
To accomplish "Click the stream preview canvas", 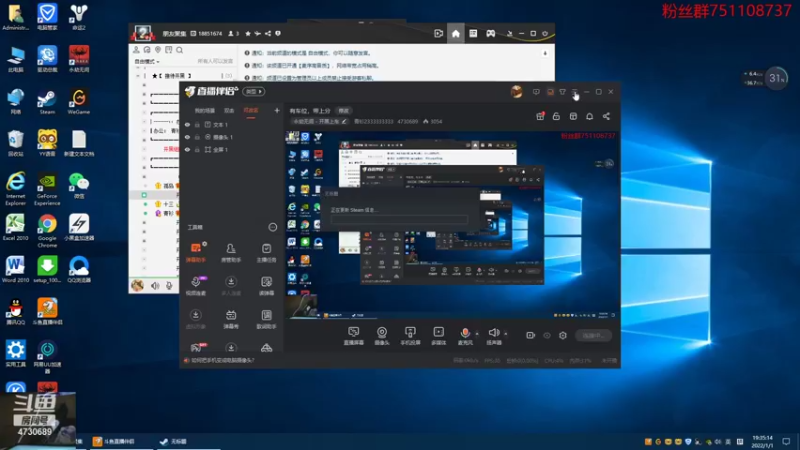I will [x=451, y=224].
